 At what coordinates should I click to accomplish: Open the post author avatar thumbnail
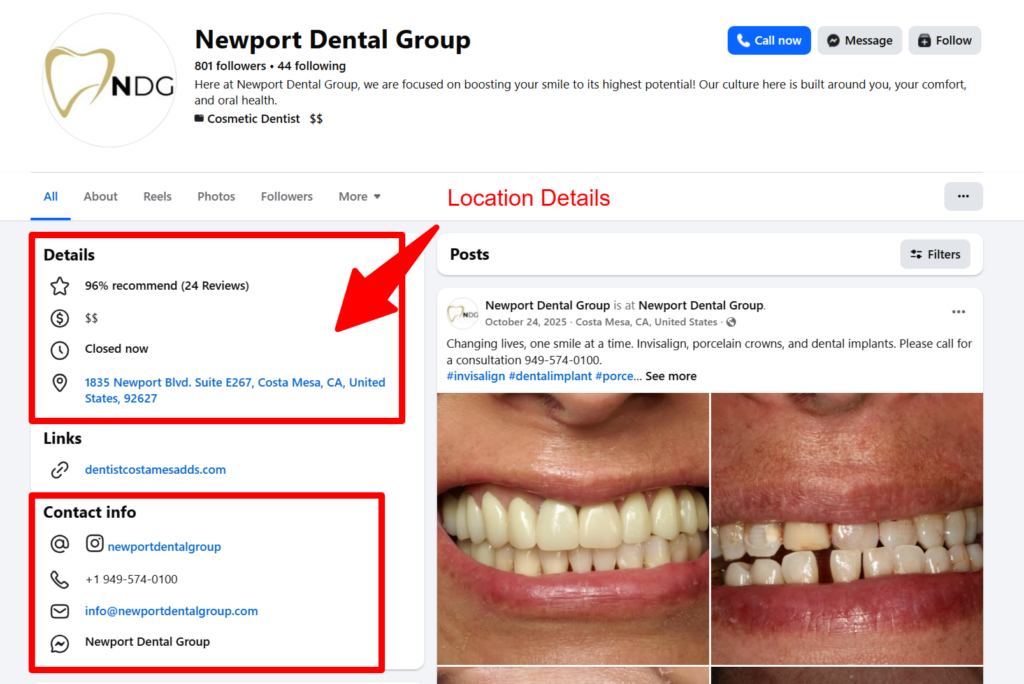click(x=462, y=313)
